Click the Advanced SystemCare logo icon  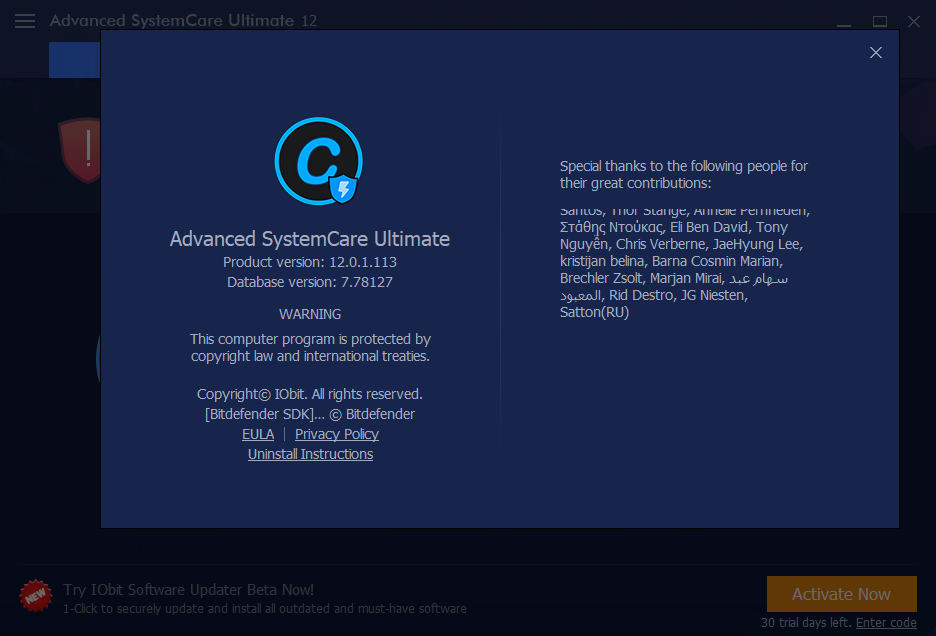[x=318, y=161]
